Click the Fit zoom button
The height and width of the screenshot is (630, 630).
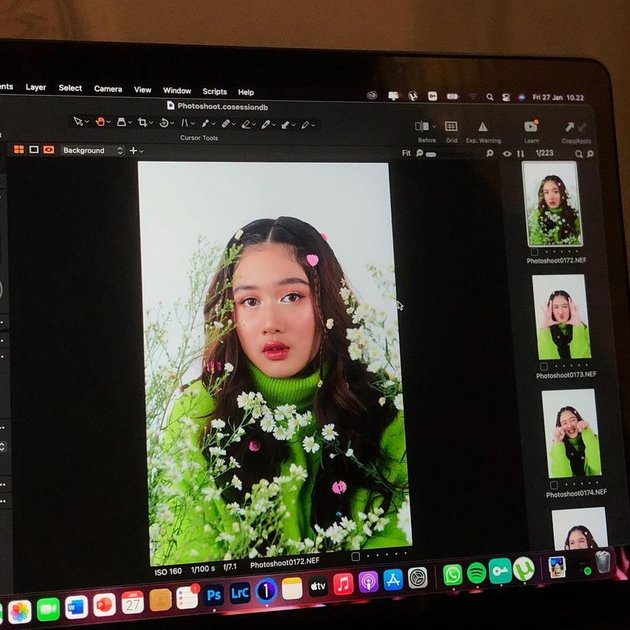406,153
